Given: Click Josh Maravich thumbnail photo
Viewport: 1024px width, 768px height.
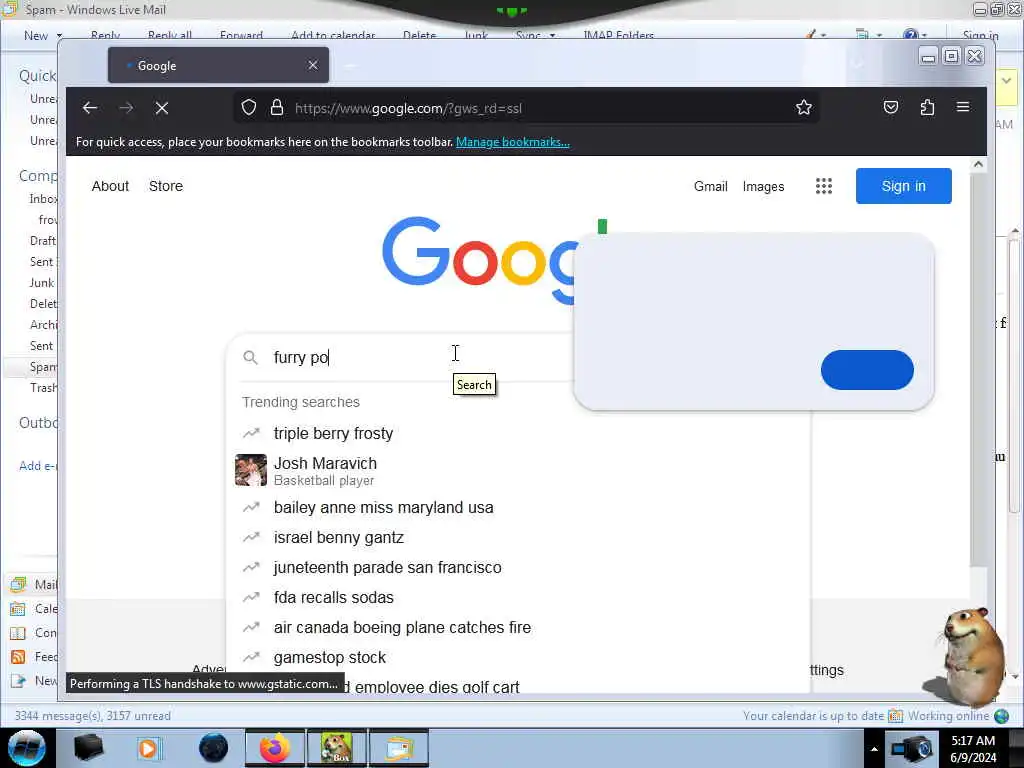Looking at the screenshot, I should tap(251, 470).
